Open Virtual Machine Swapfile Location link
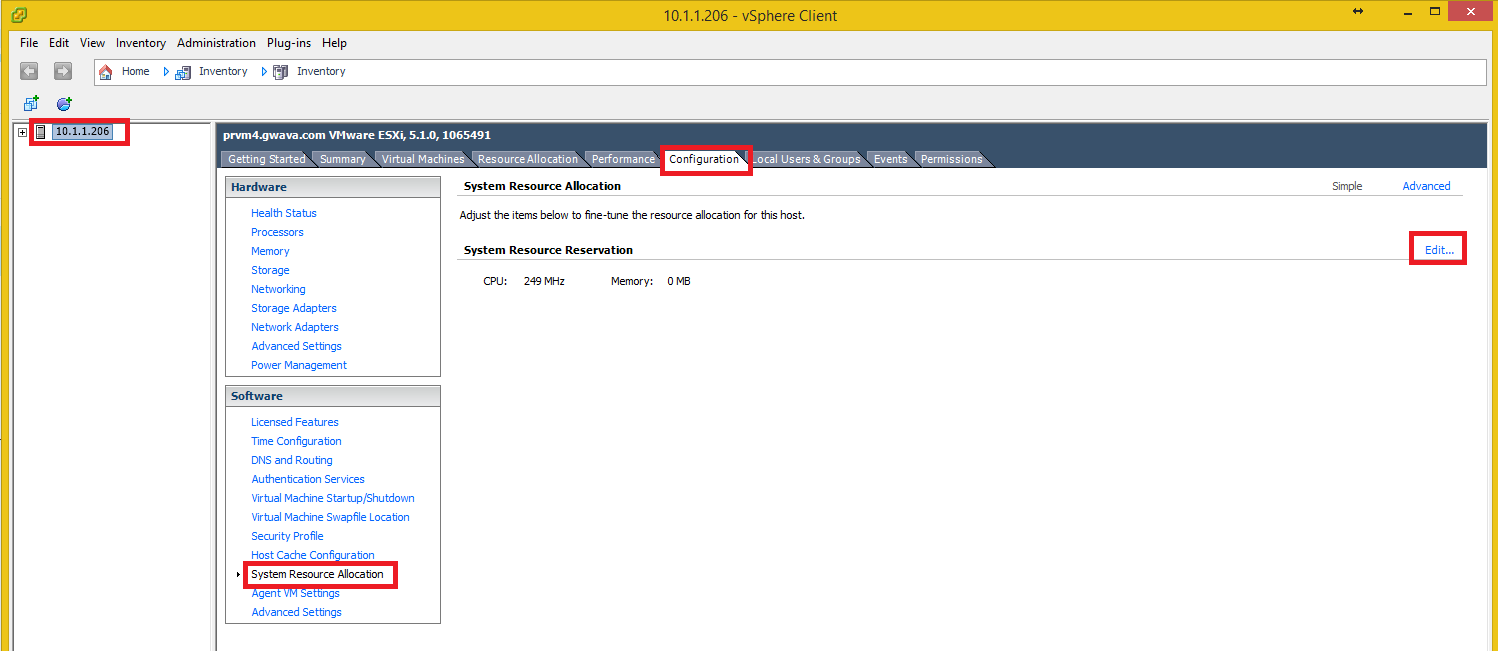Screen dimensions: 1498x651 (330, 517)
